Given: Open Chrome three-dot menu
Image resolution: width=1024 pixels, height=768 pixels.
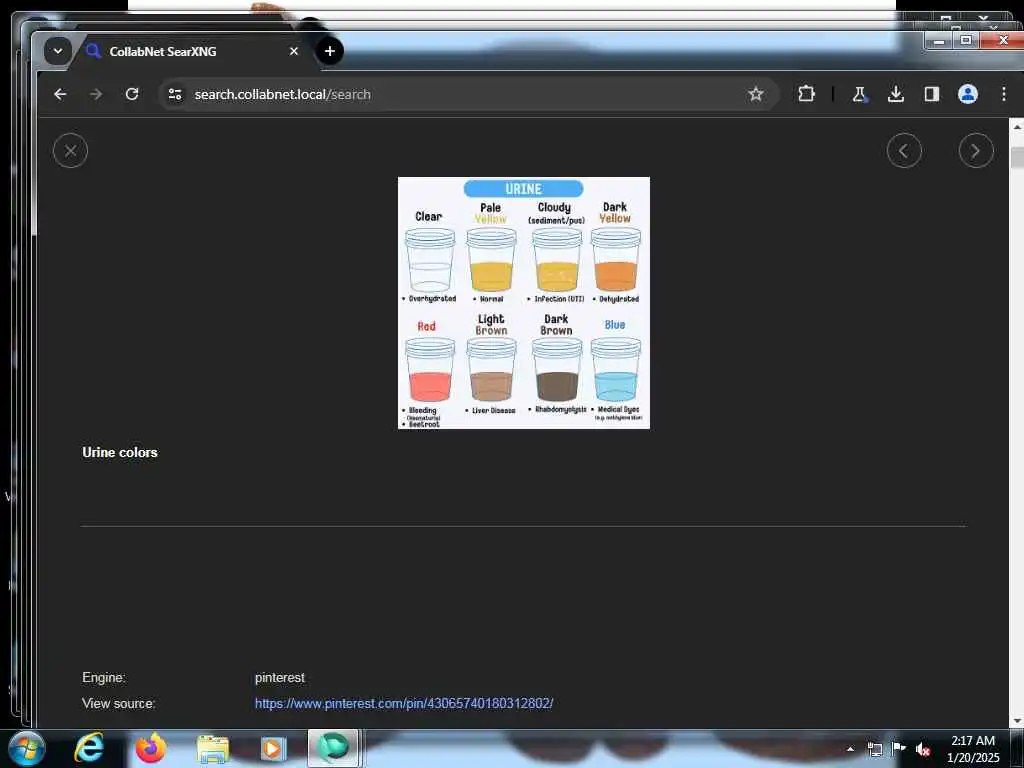Looking at the screenshot, I should coord(1004,94).
